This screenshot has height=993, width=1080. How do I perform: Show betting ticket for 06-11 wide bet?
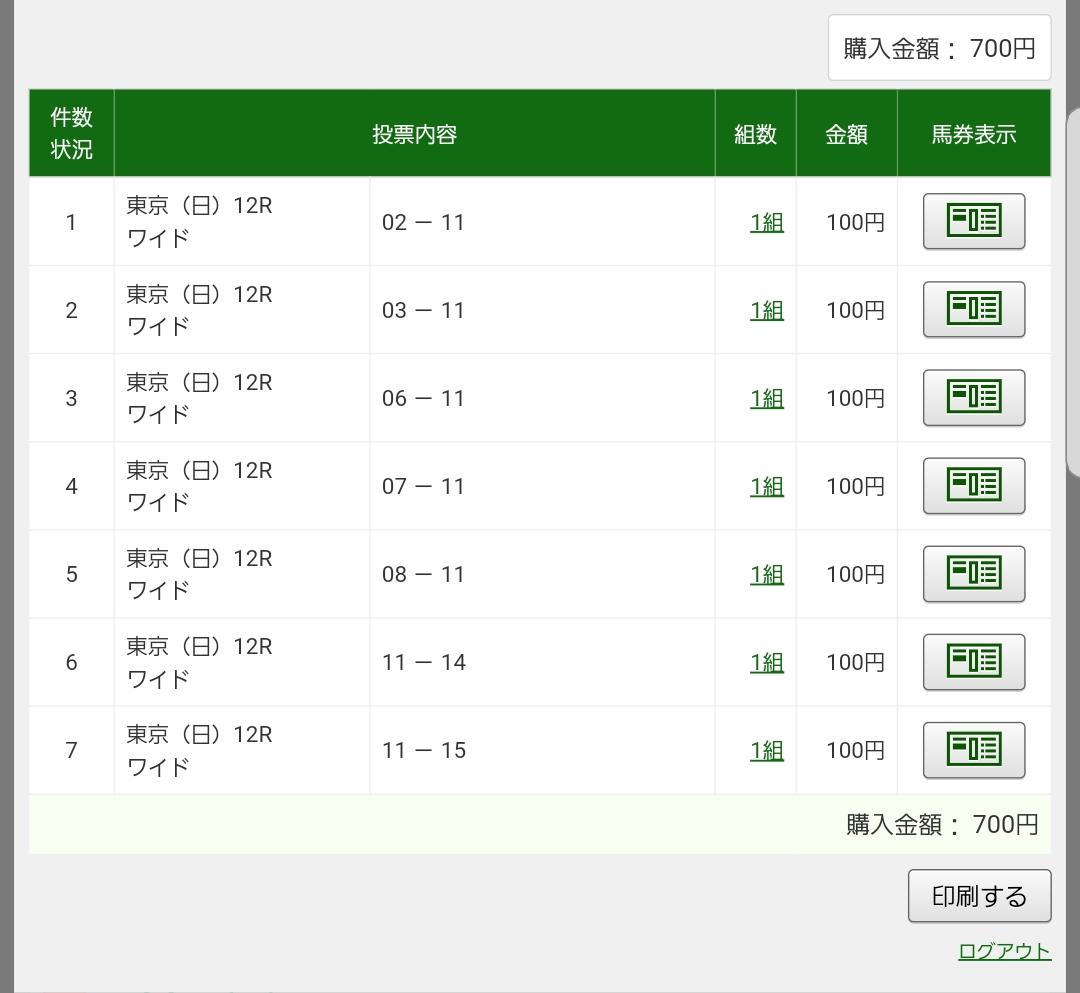[x=973, y=397]
